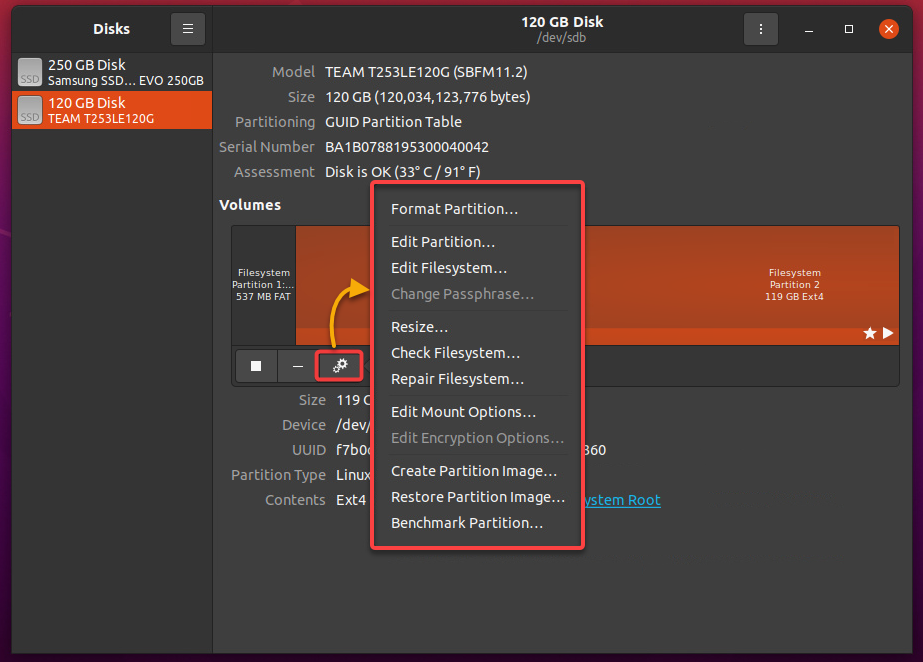Image resolution: width=923 pixels, height=662 pixels.
Task: Select Repair Filesystem option
Action: (457, 378)
